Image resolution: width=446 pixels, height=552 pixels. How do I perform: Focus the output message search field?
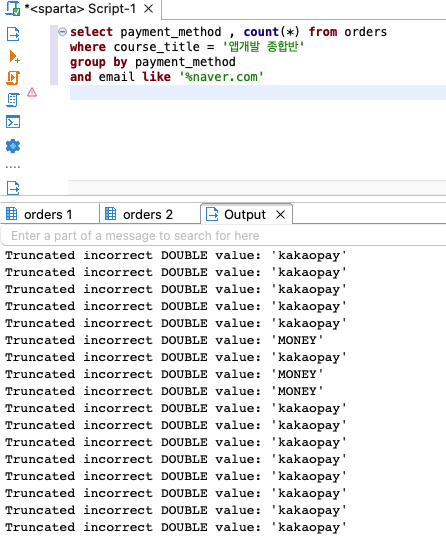tap(223, 236)
